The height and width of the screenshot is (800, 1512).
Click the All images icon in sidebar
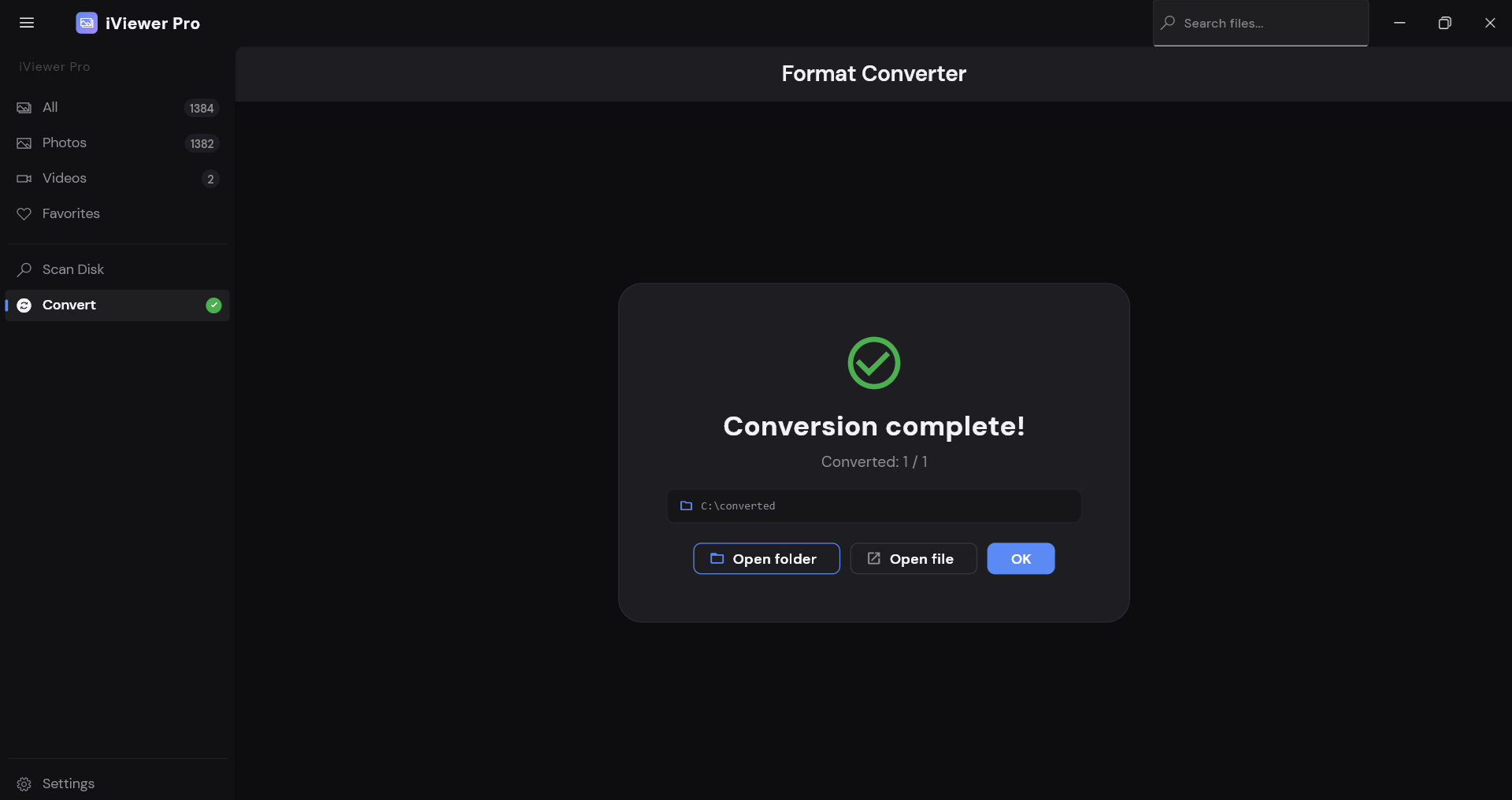click(24, 108)
